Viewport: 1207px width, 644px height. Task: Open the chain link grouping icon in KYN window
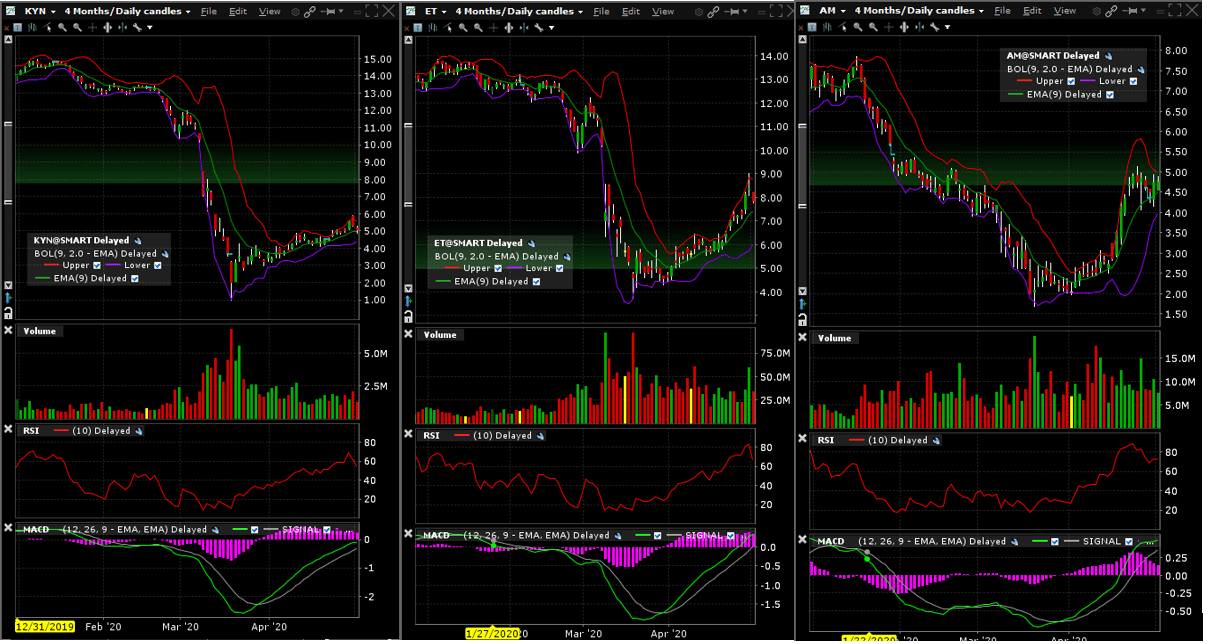point(310,12)
